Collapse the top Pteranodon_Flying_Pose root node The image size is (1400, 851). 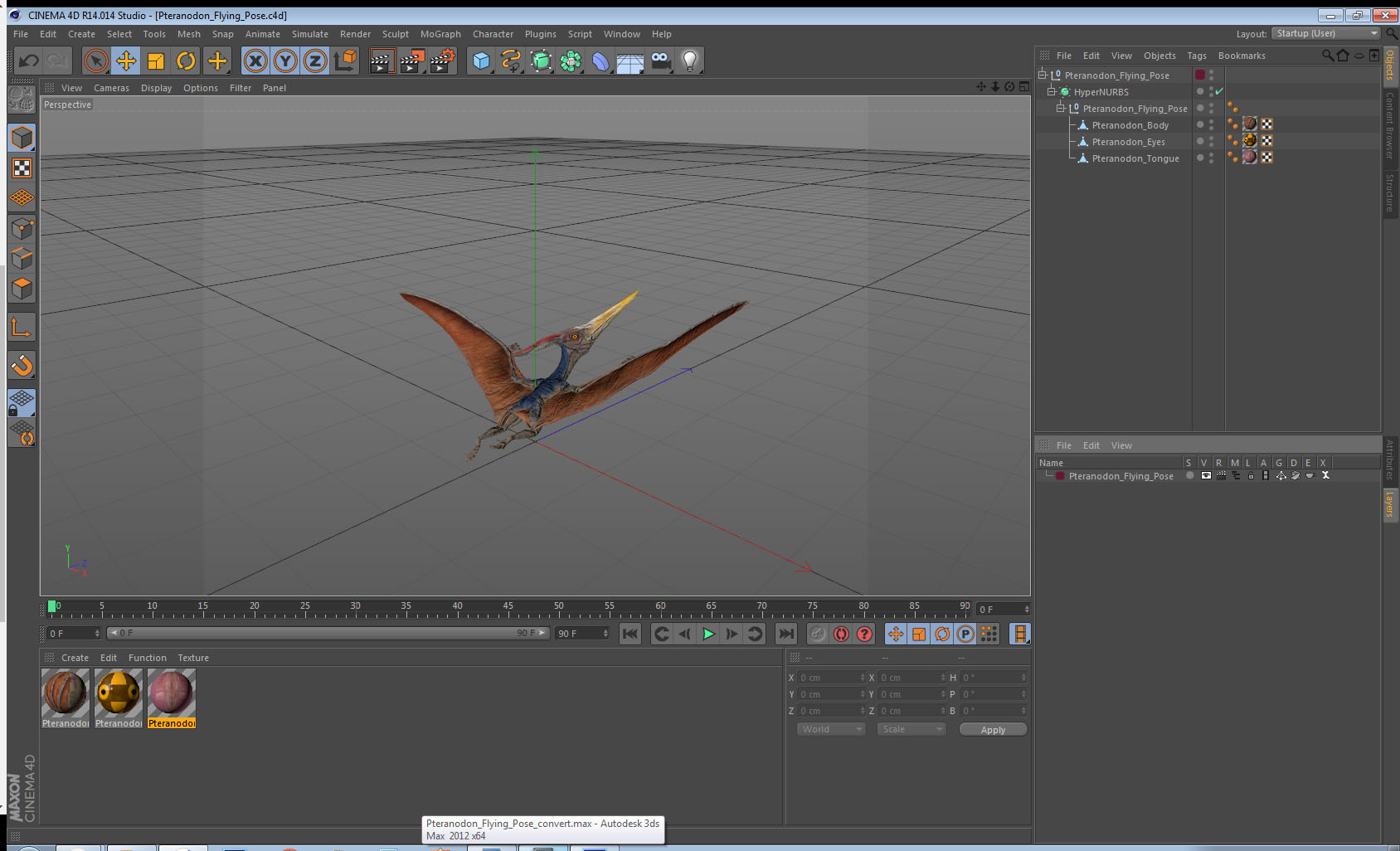tap(1043, 75)
